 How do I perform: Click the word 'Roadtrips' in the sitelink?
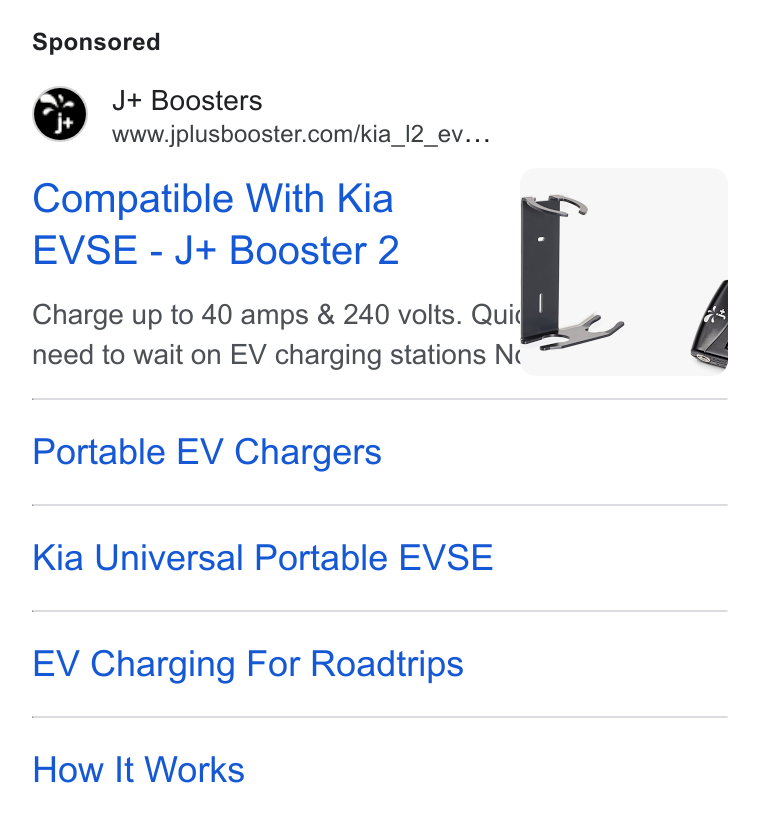tap(387, 664)
